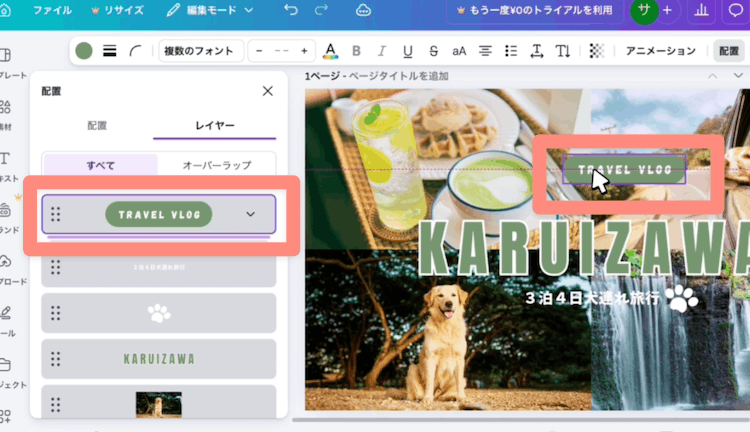Redo the last action
Viewport: 750px width, 432px height.
321,10
